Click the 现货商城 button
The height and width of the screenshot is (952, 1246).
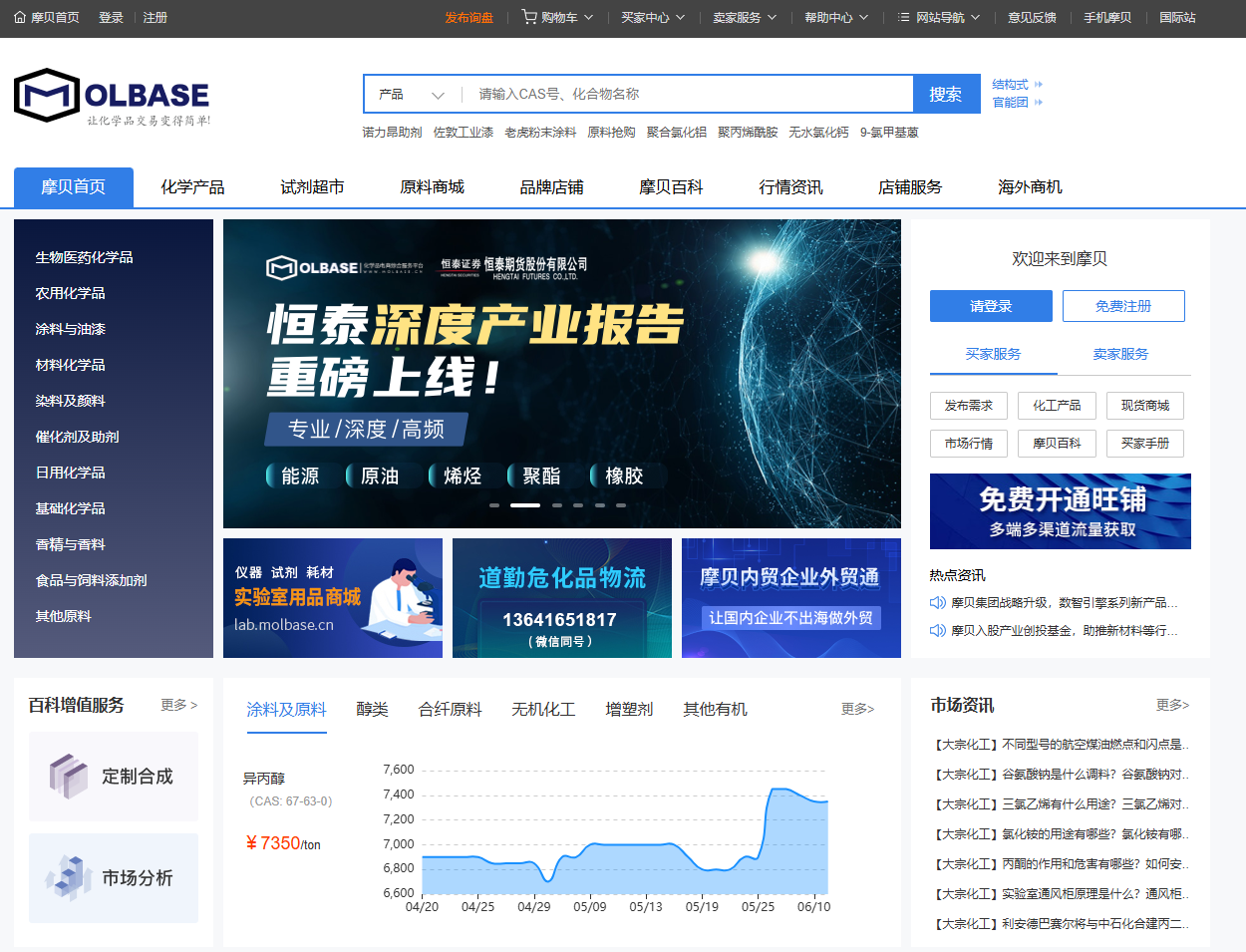click(x=1145, y=406)
